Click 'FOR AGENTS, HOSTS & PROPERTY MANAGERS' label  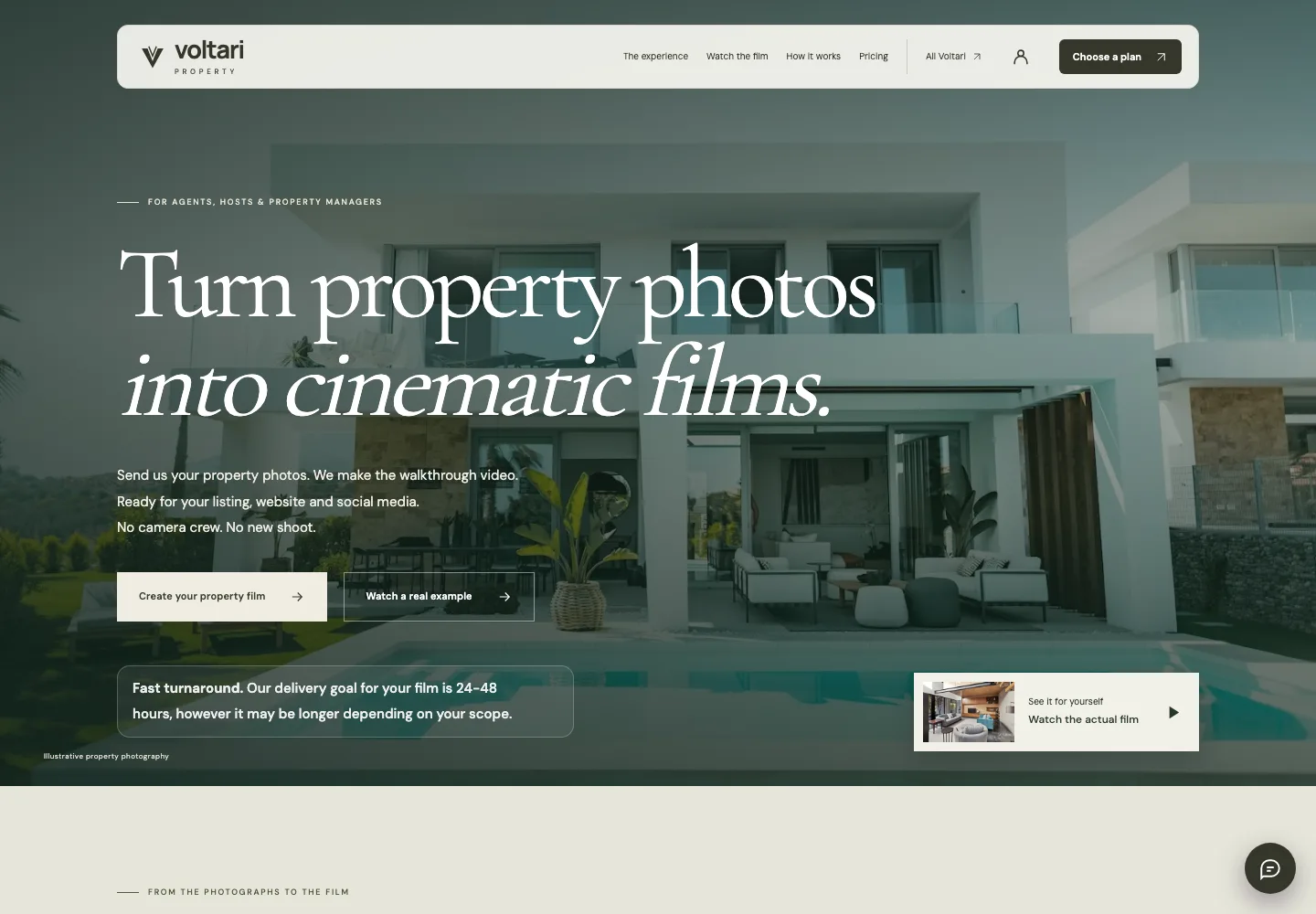pyautogui.click(x=265, y=202)
